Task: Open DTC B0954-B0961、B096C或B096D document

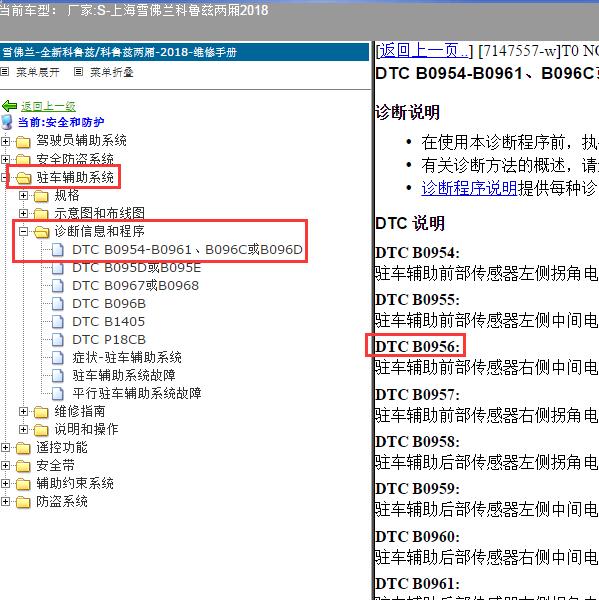Action: pos(188,249)
